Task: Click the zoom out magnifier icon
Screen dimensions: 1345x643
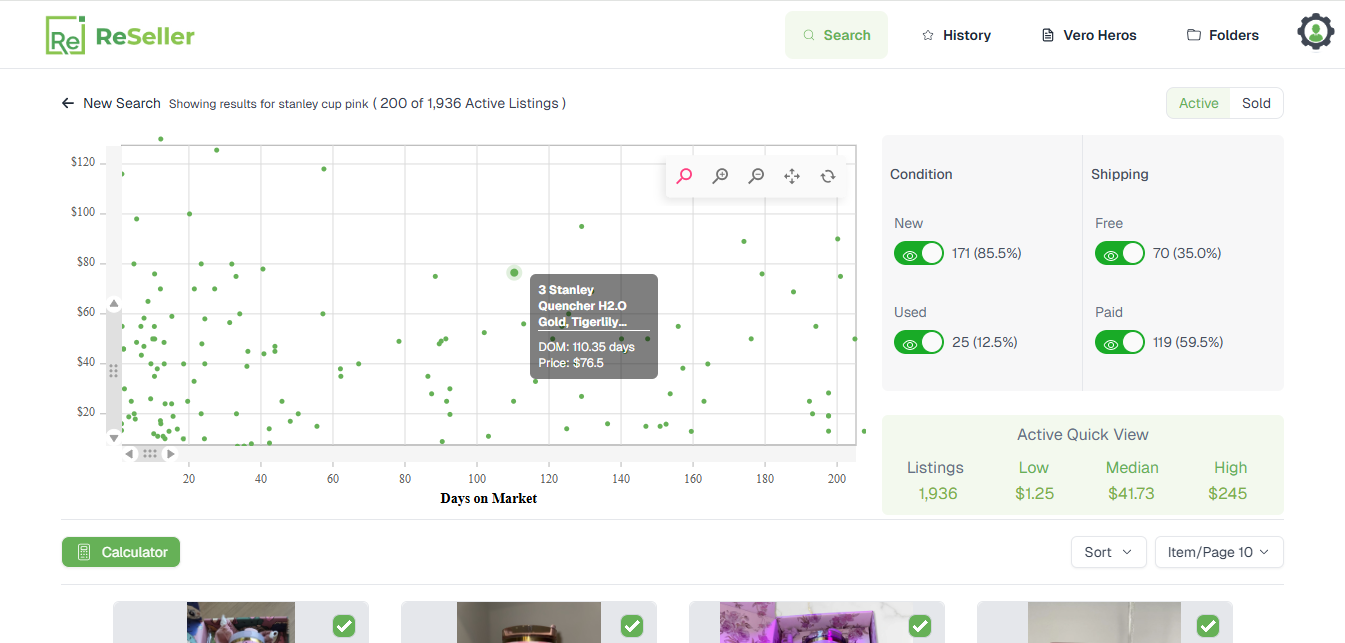Action: click(x=756, y=176)
